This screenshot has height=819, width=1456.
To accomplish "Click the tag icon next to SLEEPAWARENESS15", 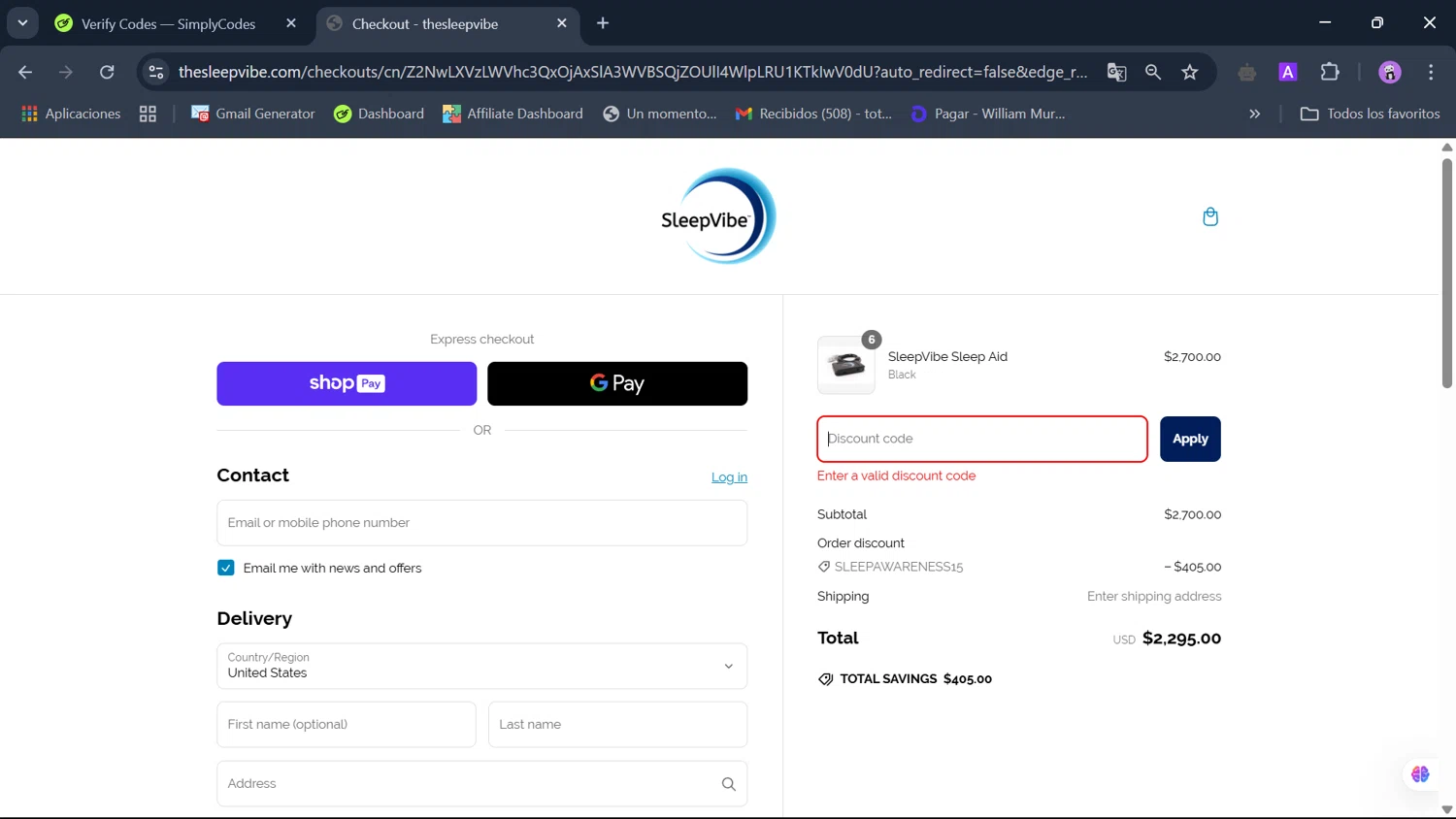I will coord(824,567).
